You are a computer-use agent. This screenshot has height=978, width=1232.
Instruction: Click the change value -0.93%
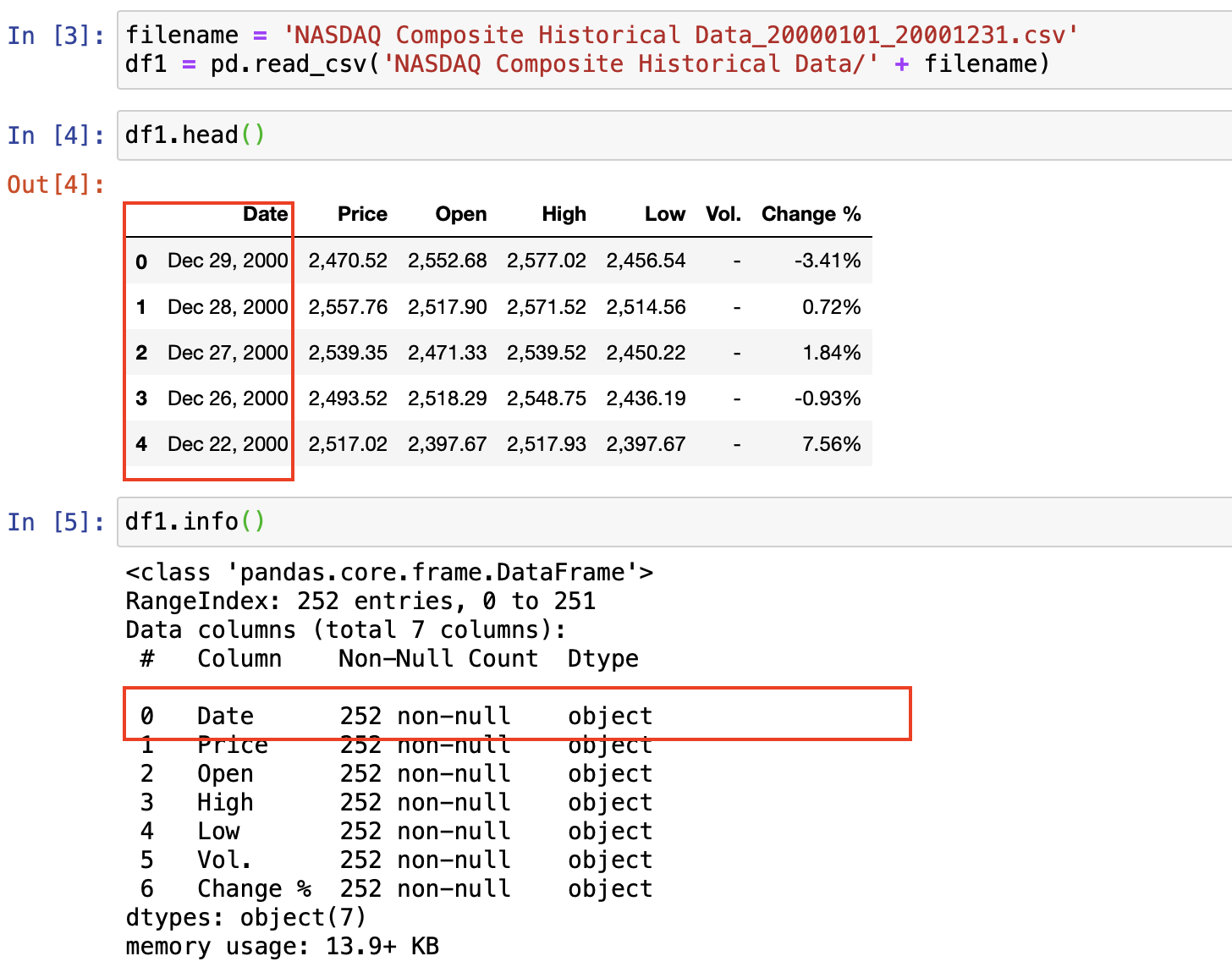tap(828, 398)
